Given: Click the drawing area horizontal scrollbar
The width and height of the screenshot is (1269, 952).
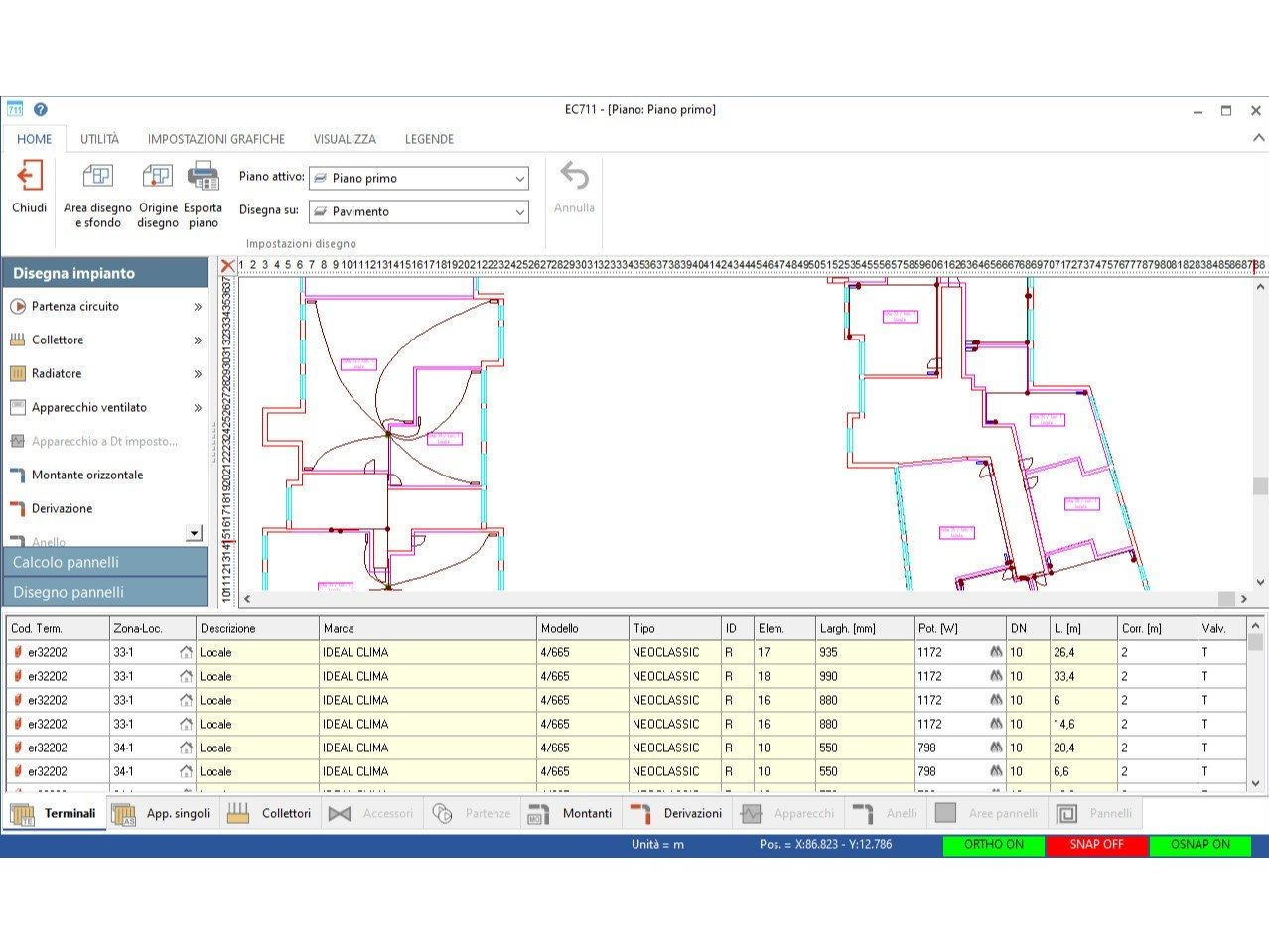Looking at the screenshot, I should 735,599.
